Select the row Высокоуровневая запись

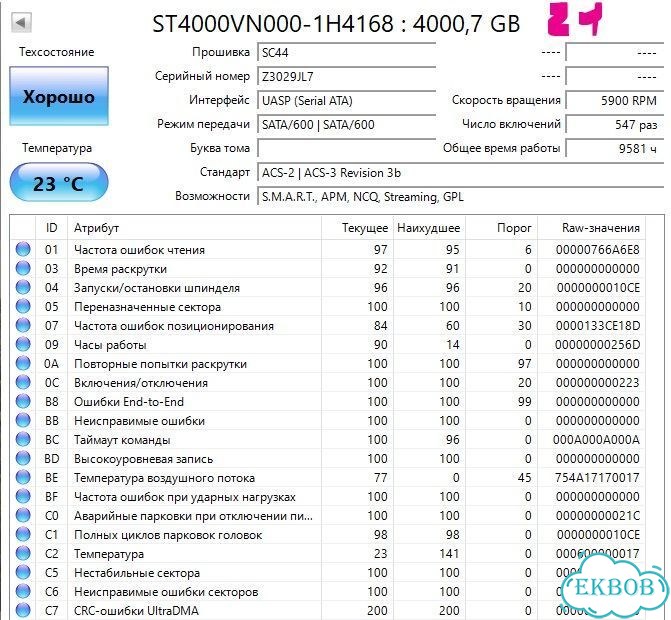click(328, 458)
